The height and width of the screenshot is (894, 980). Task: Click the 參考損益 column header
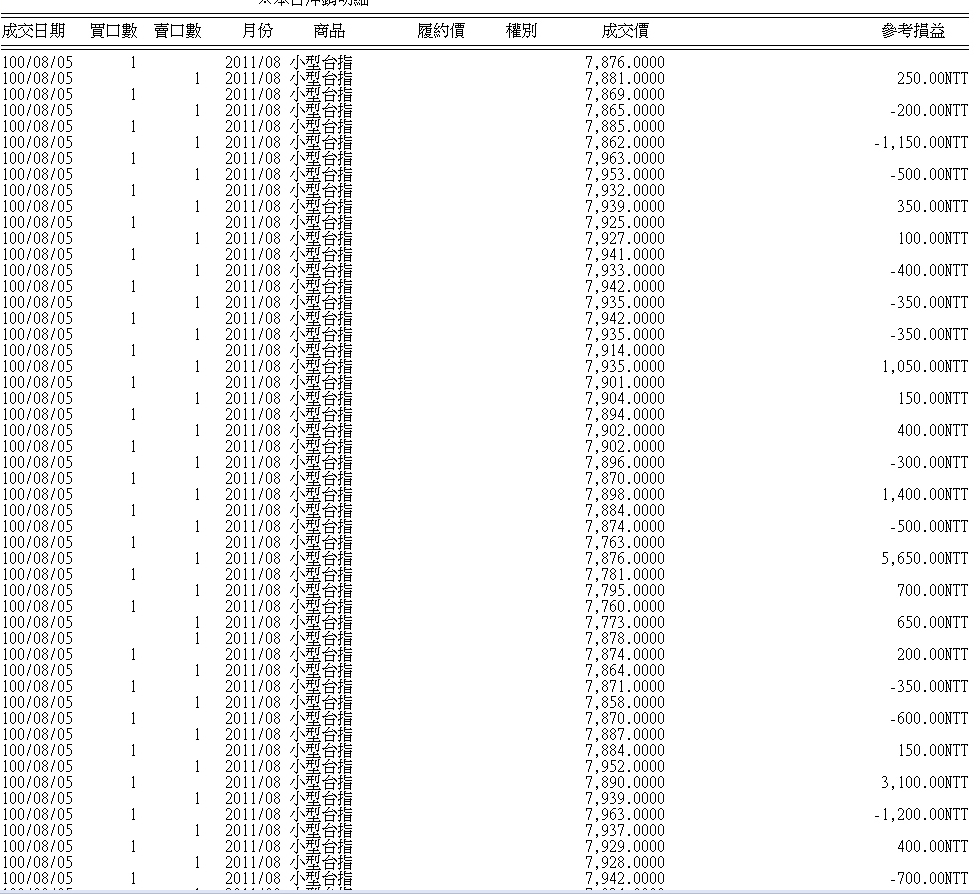click(x=914, y=31)
